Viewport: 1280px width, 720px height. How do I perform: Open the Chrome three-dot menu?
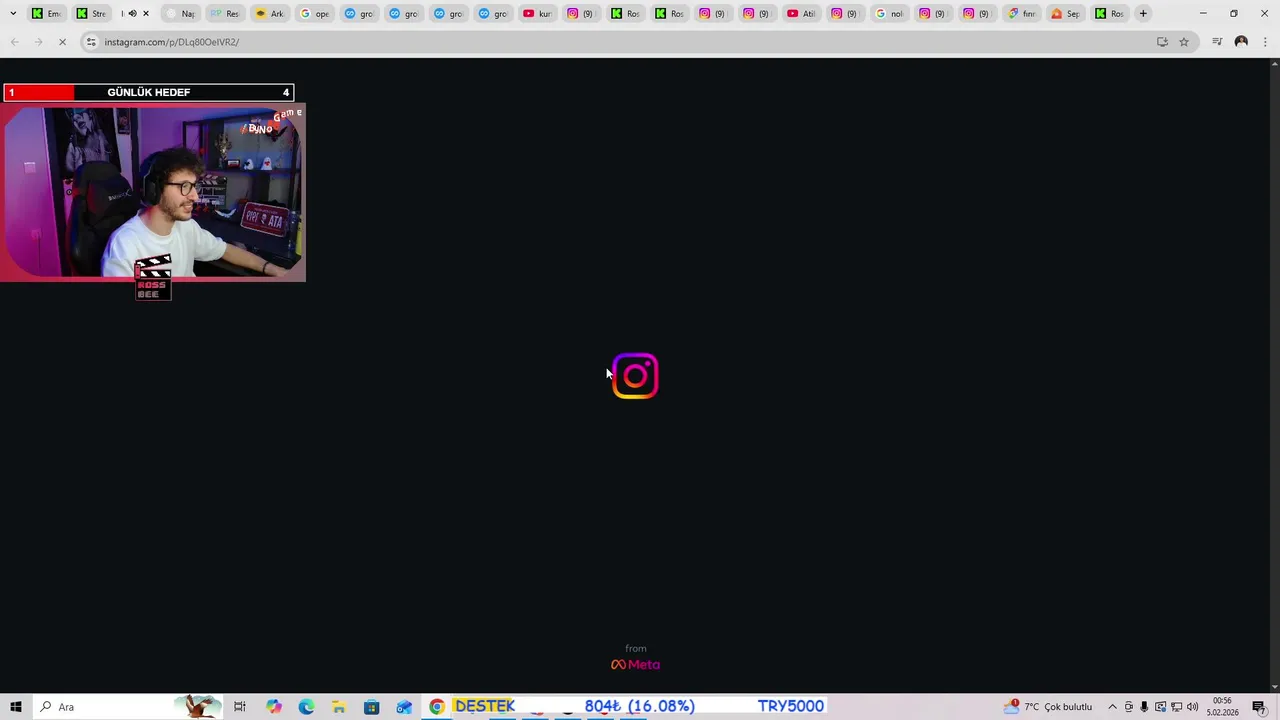point(1265,42)
